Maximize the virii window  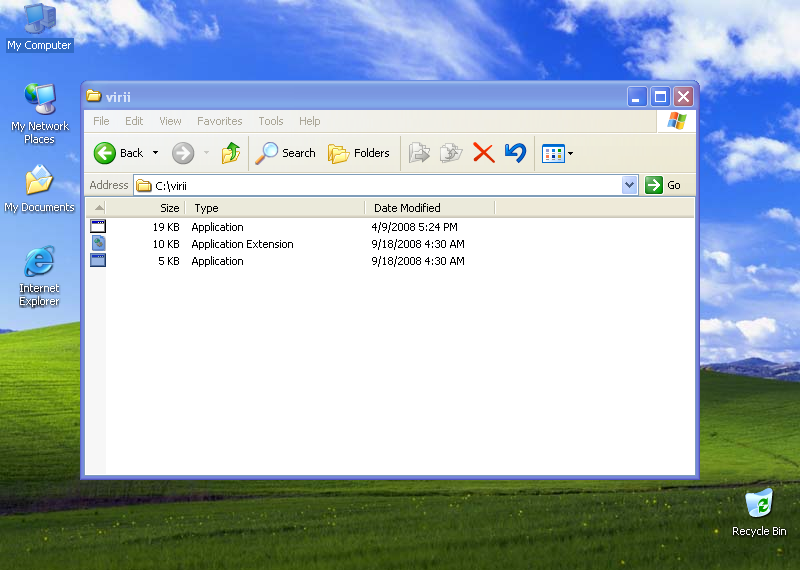pos(660,96)
